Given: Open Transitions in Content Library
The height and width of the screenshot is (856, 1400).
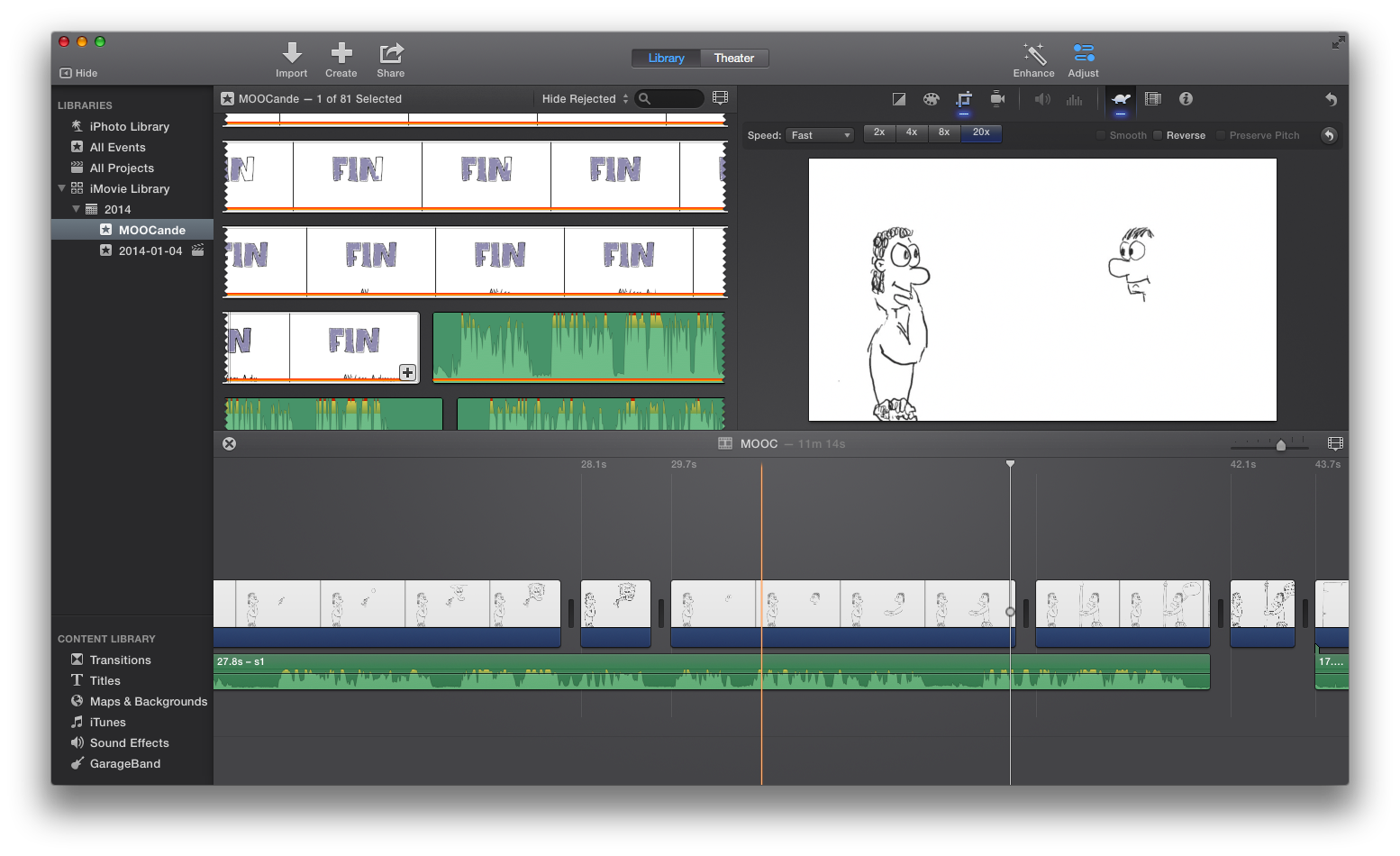Looking at the screenshot, I should point(120,660).
